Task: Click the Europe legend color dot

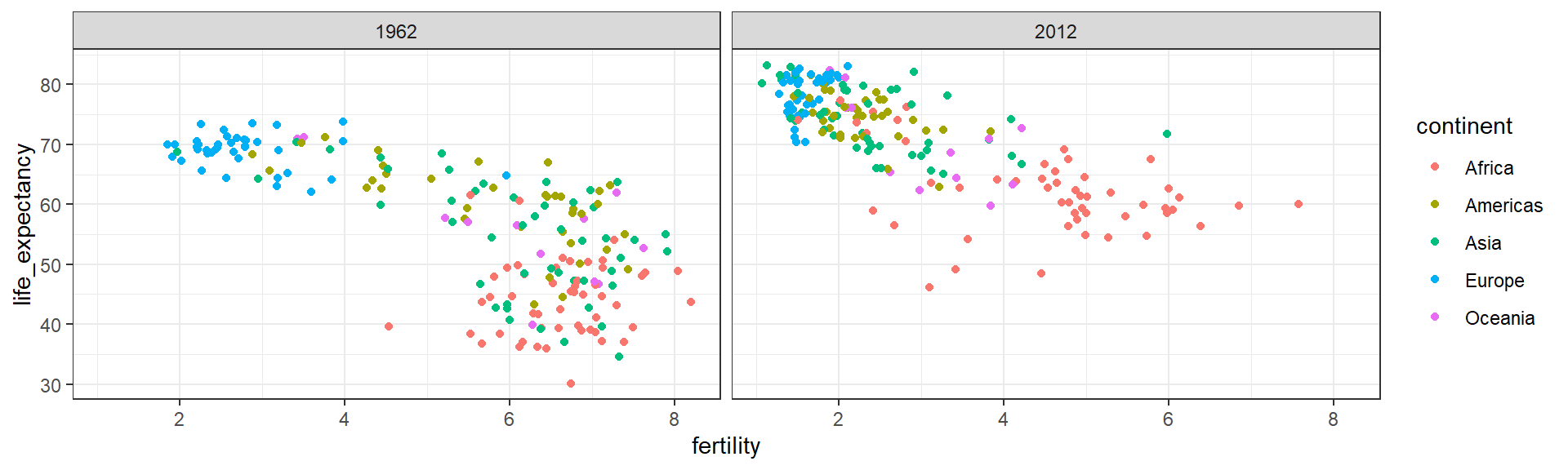Action: pos(1435,280)
